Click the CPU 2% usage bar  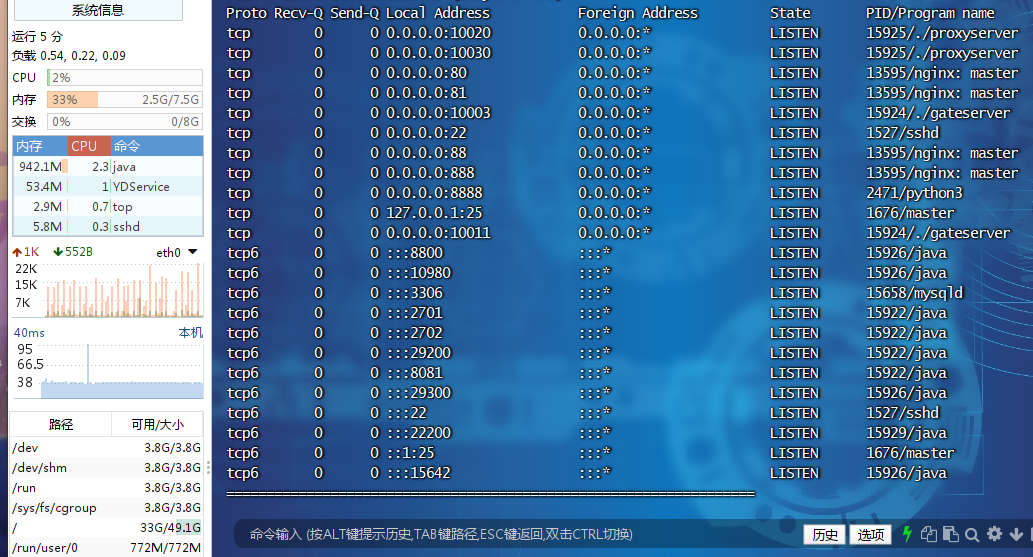(x=125, y=77)
